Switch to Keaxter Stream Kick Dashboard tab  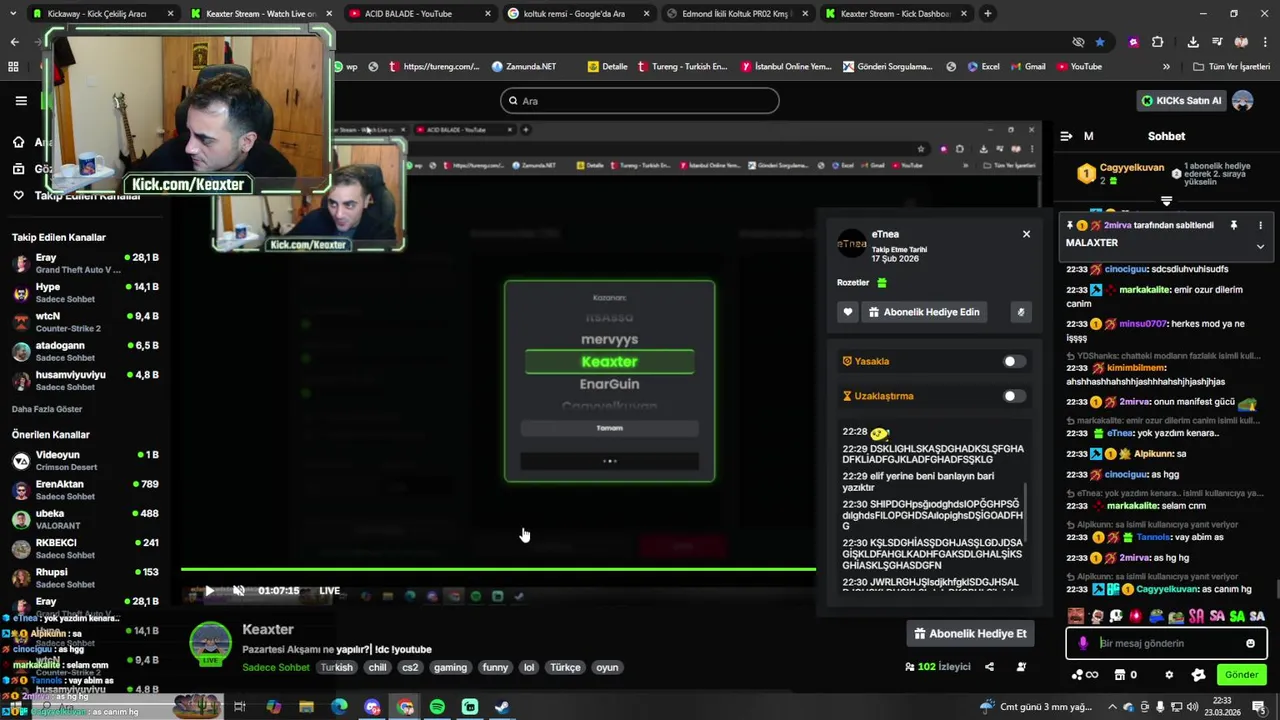(x=895, y=14)
